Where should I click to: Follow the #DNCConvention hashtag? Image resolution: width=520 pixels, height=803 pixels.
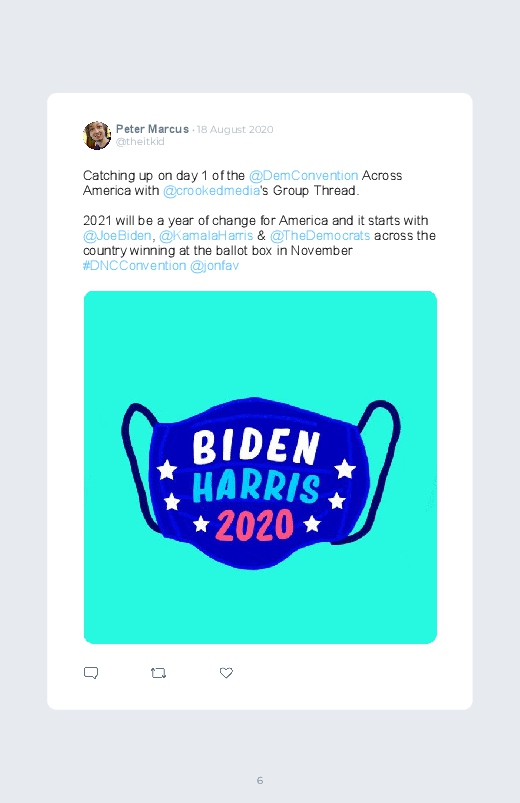pyautogui.click(x=134, y=266)
